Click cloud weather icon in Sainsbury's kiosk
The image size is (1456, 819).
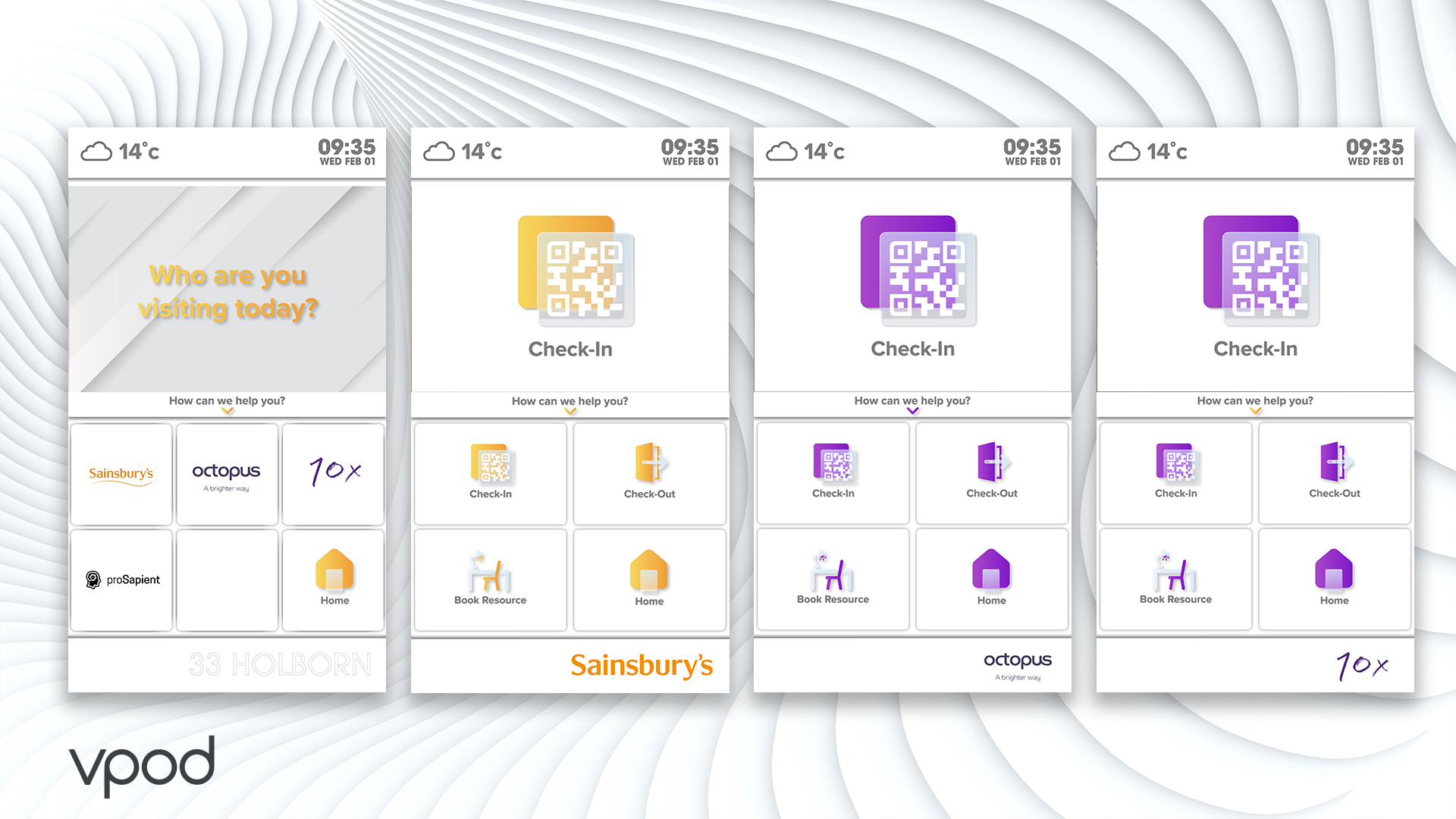click(x=439, y=152)
